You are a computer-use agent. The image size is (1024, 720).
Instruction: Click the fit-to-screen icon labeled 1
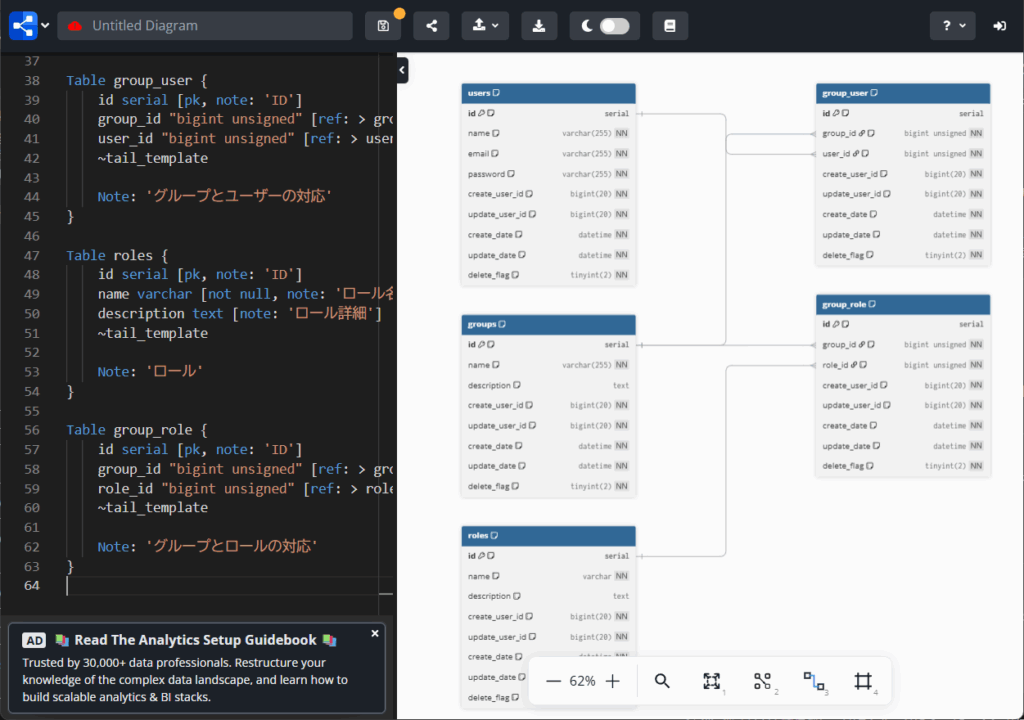click(x=711, y=681)
